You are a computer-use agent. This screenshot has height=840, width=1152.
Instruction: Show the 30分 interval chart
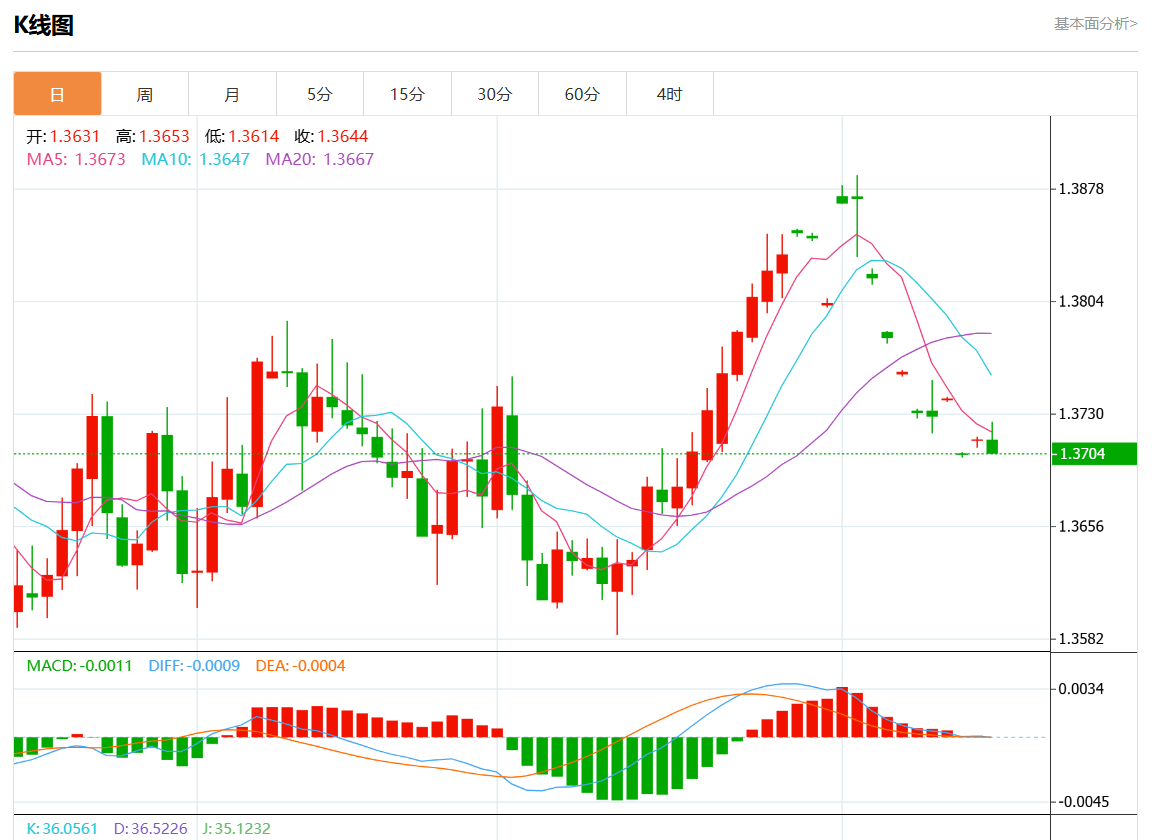(494, 94)
